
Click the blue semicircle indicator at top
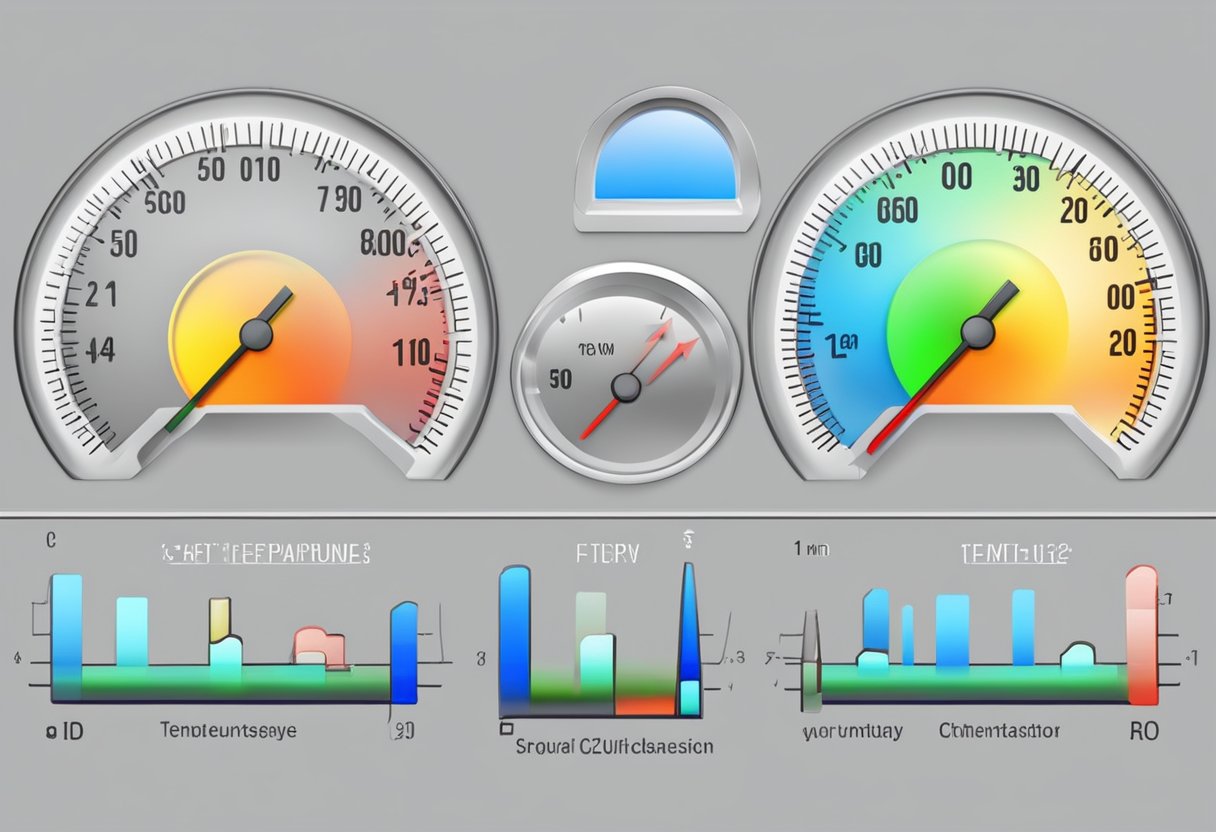[665, 156]
